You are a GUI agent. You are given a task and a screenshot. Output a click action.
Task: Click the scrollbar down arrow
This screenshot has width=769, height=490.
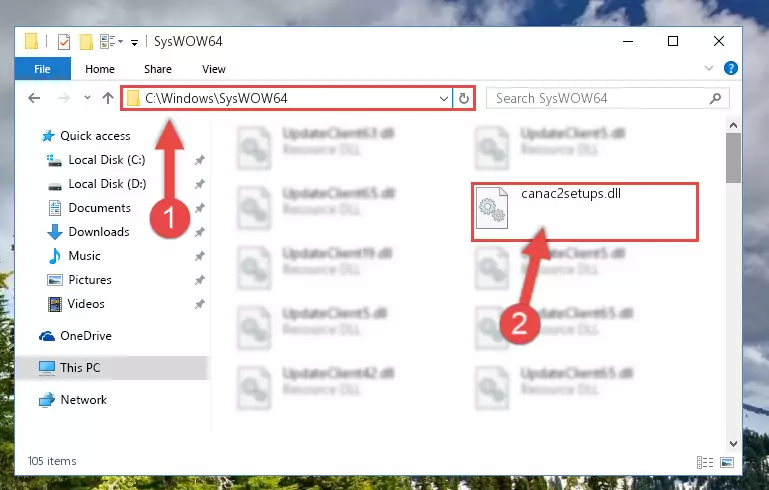(x=733, y=443)
